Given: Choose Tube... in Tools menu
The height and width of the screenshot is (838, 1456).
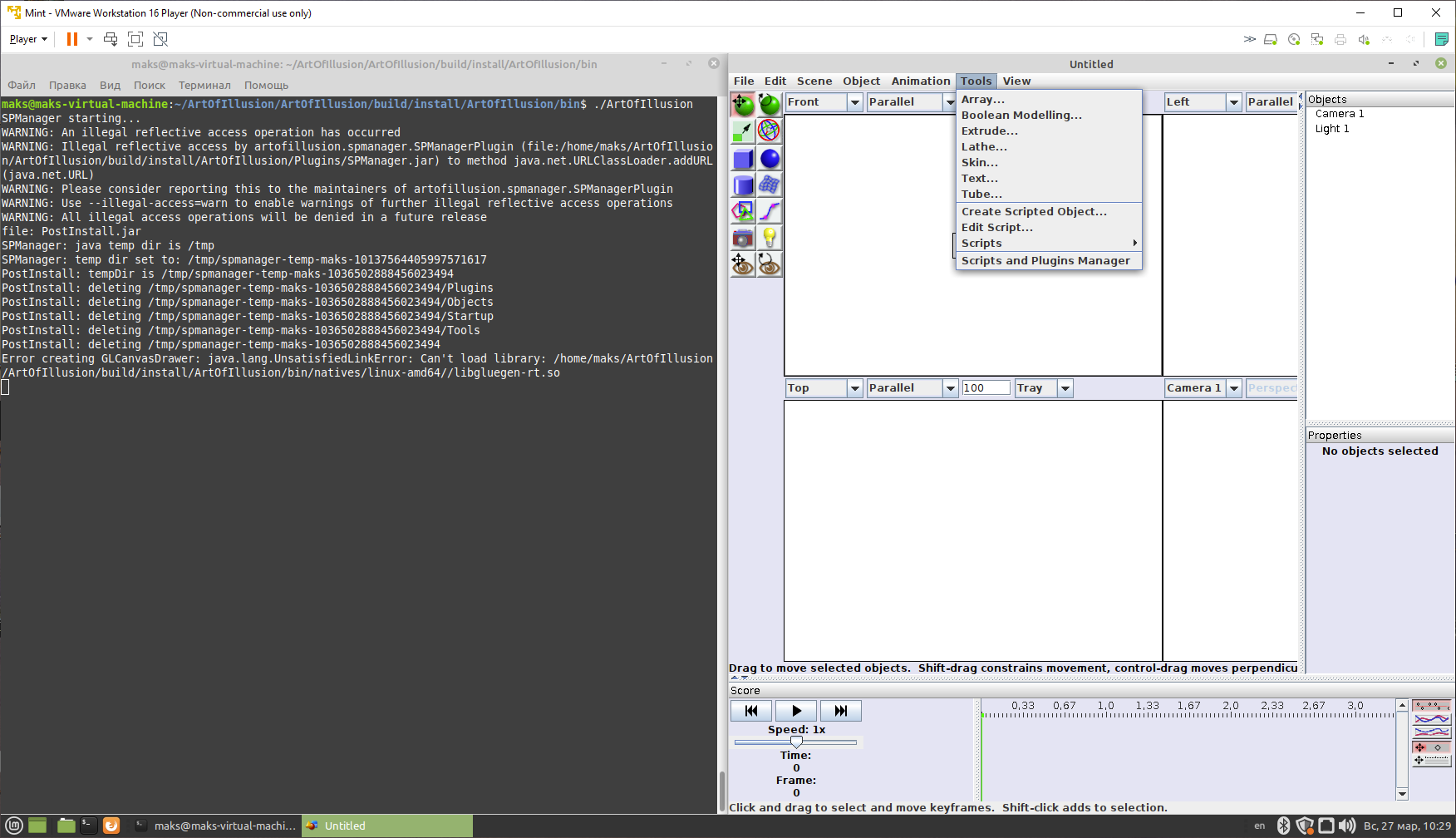Looking at the screenshot, I should (x=1049, y=194).
